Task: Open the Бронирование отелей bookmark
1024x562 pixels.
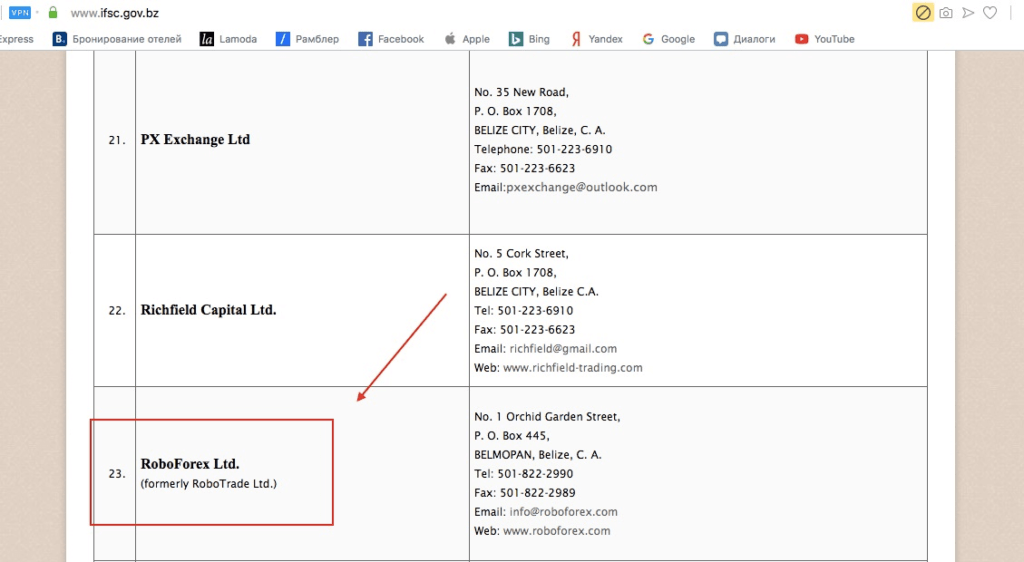Action: pos(117,39)
